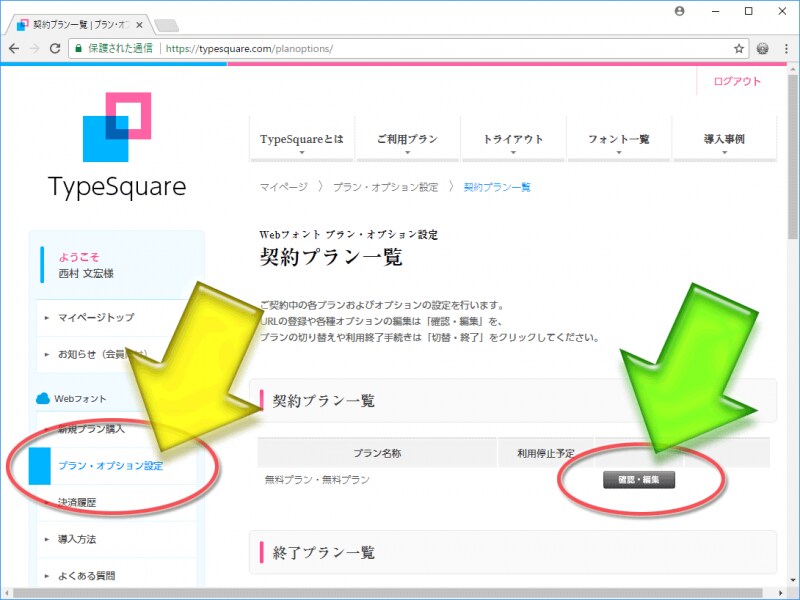
Task: Click the browser back arrow
Action: 15,48
